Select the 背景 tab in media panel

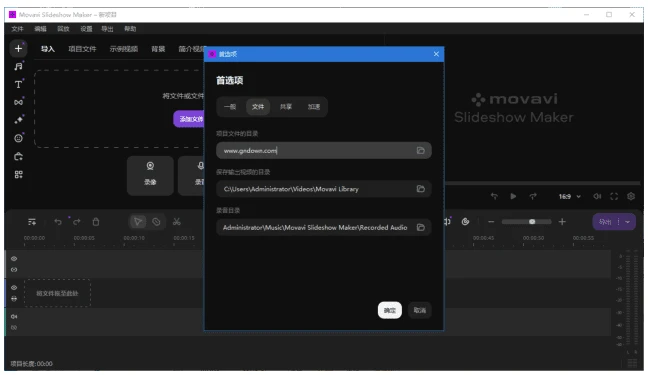click(x=158, y=49)
